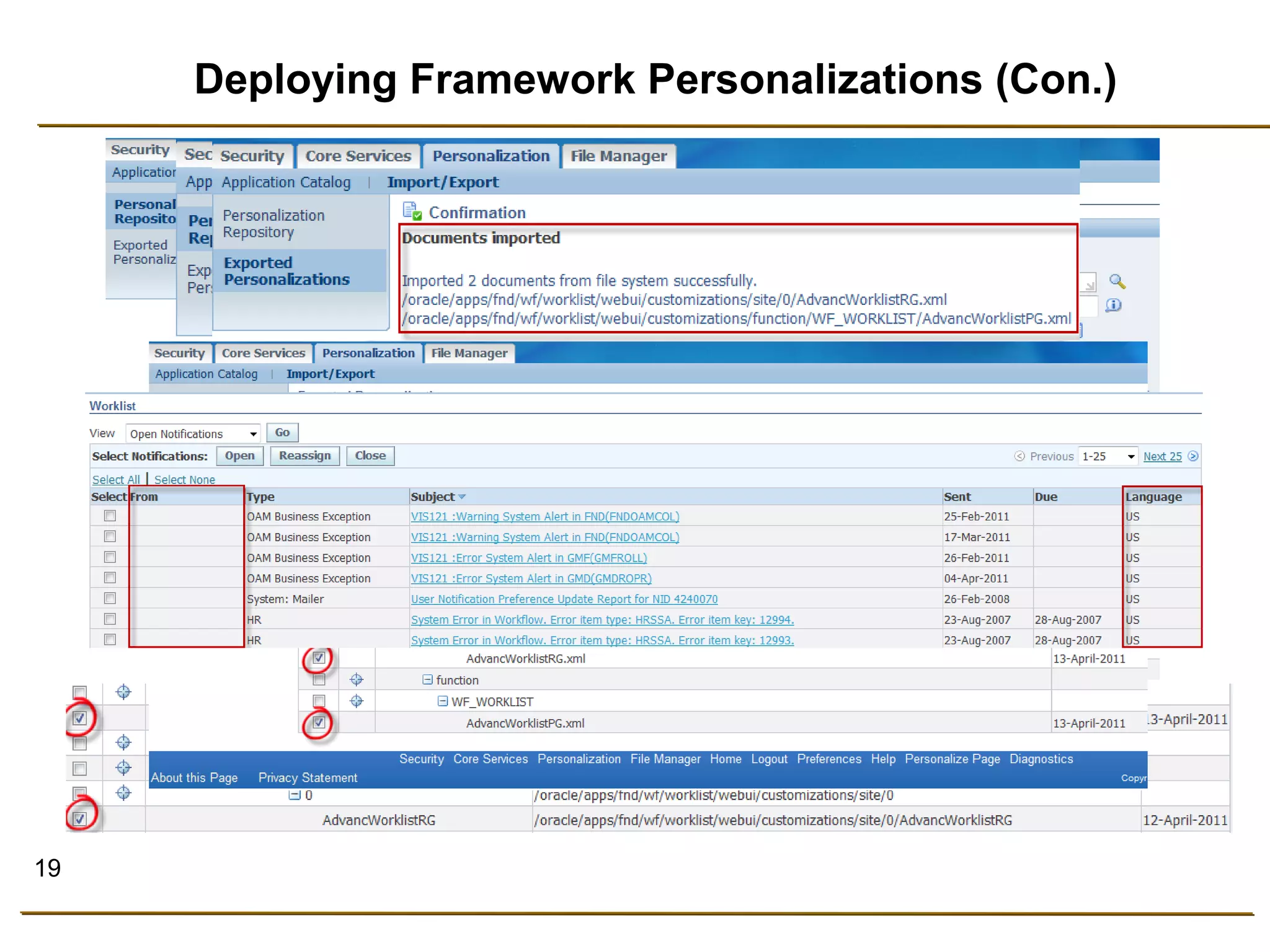Click the footer Home link
1270x952 pixels.
(x=726, y=759)
